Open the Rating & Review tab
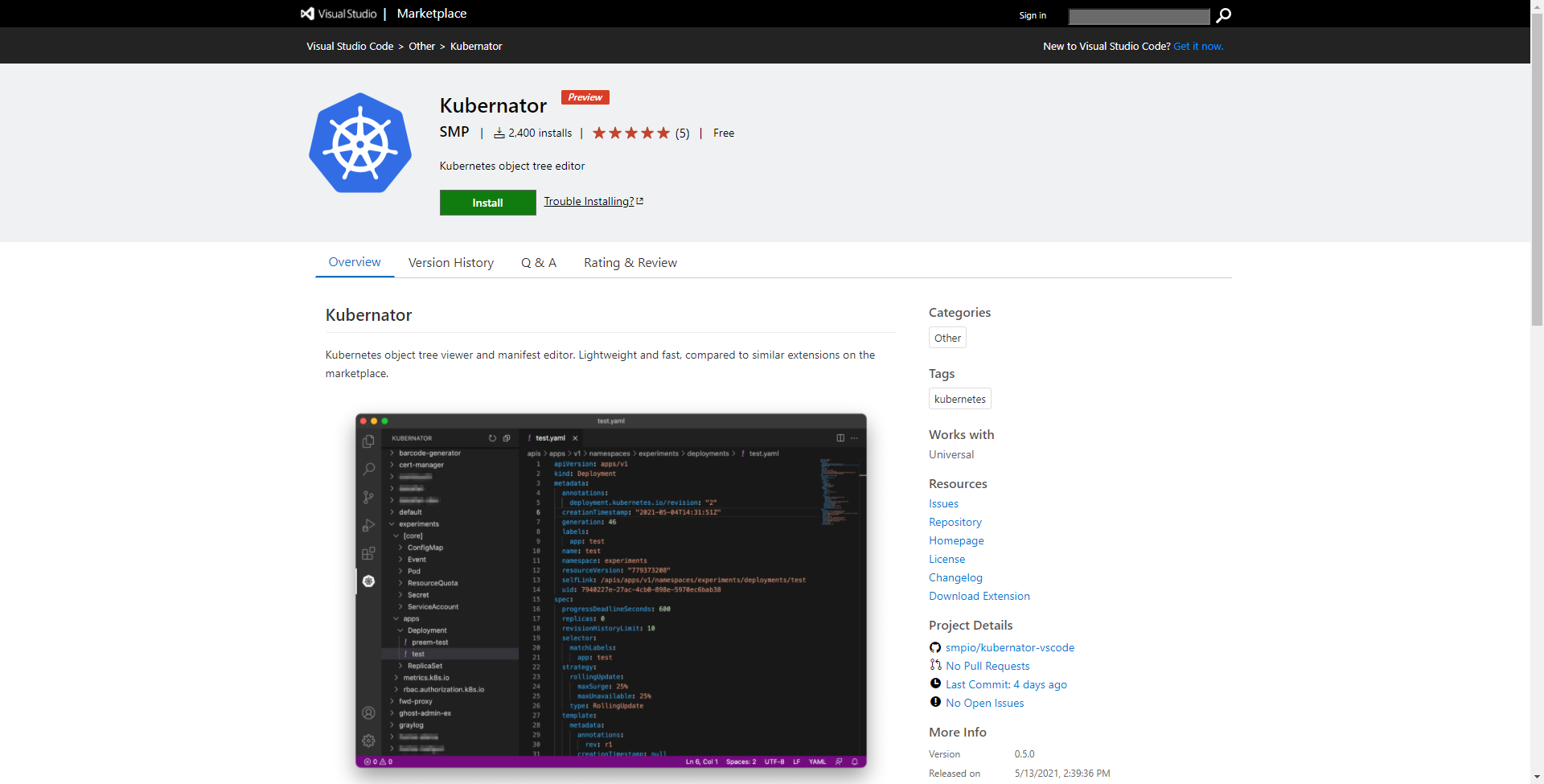1544x784 pixels. click(x=630, y=263)
